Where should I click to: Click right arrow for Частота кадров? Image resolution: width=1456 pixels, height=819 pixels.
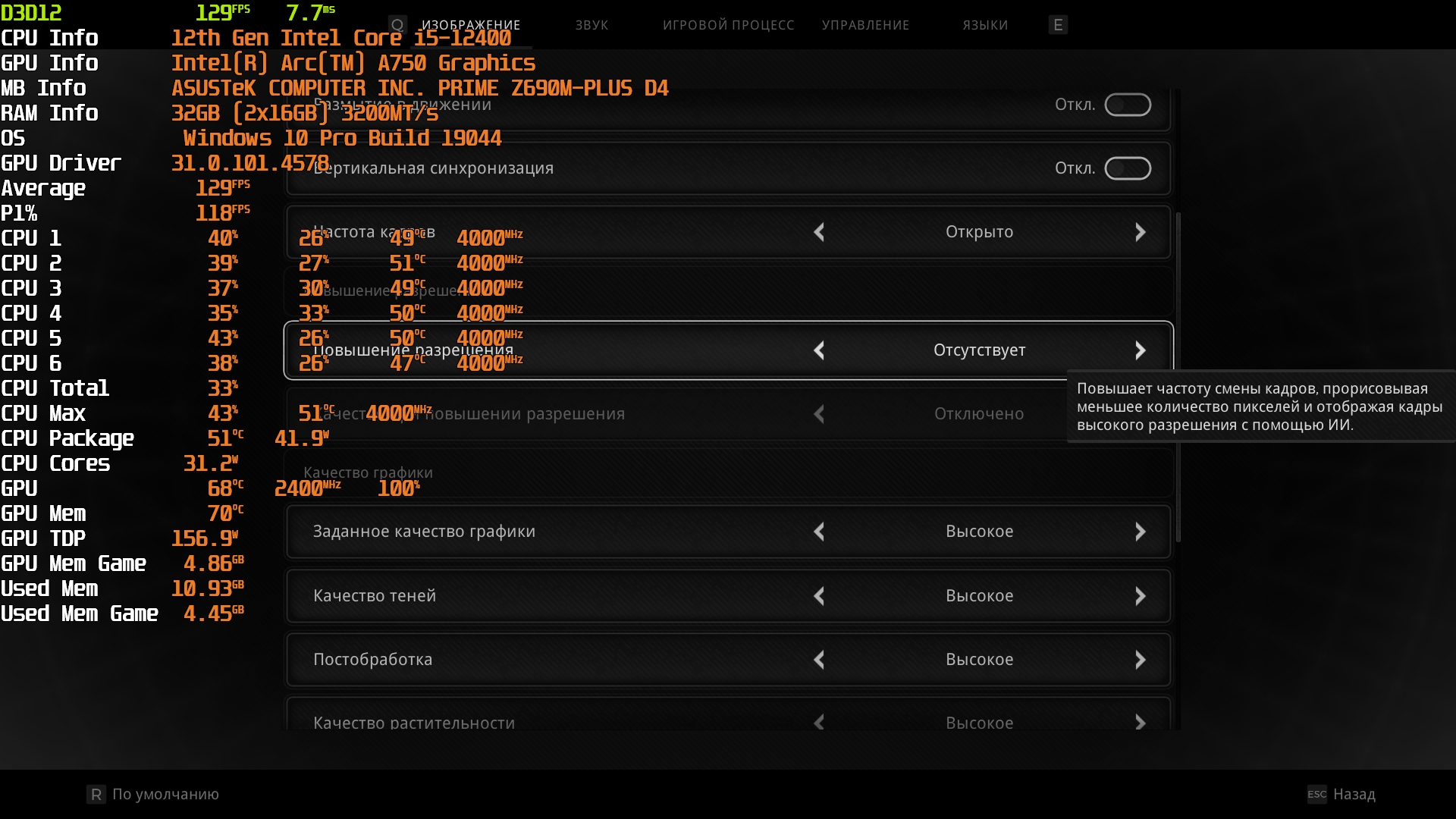pyautogui.click(x=1140, y=232)
